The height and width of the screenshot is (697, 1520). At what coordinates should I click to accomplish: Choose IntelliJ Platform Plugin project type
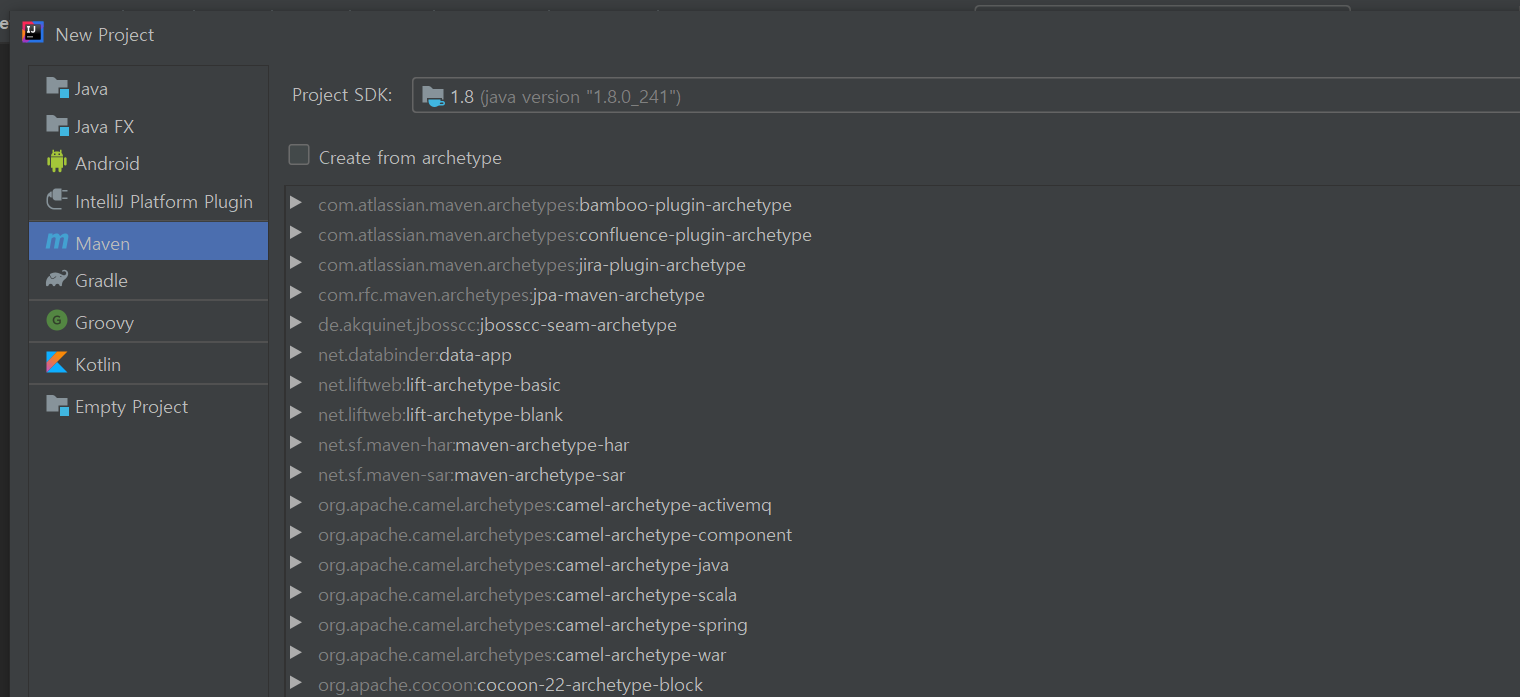149,201
